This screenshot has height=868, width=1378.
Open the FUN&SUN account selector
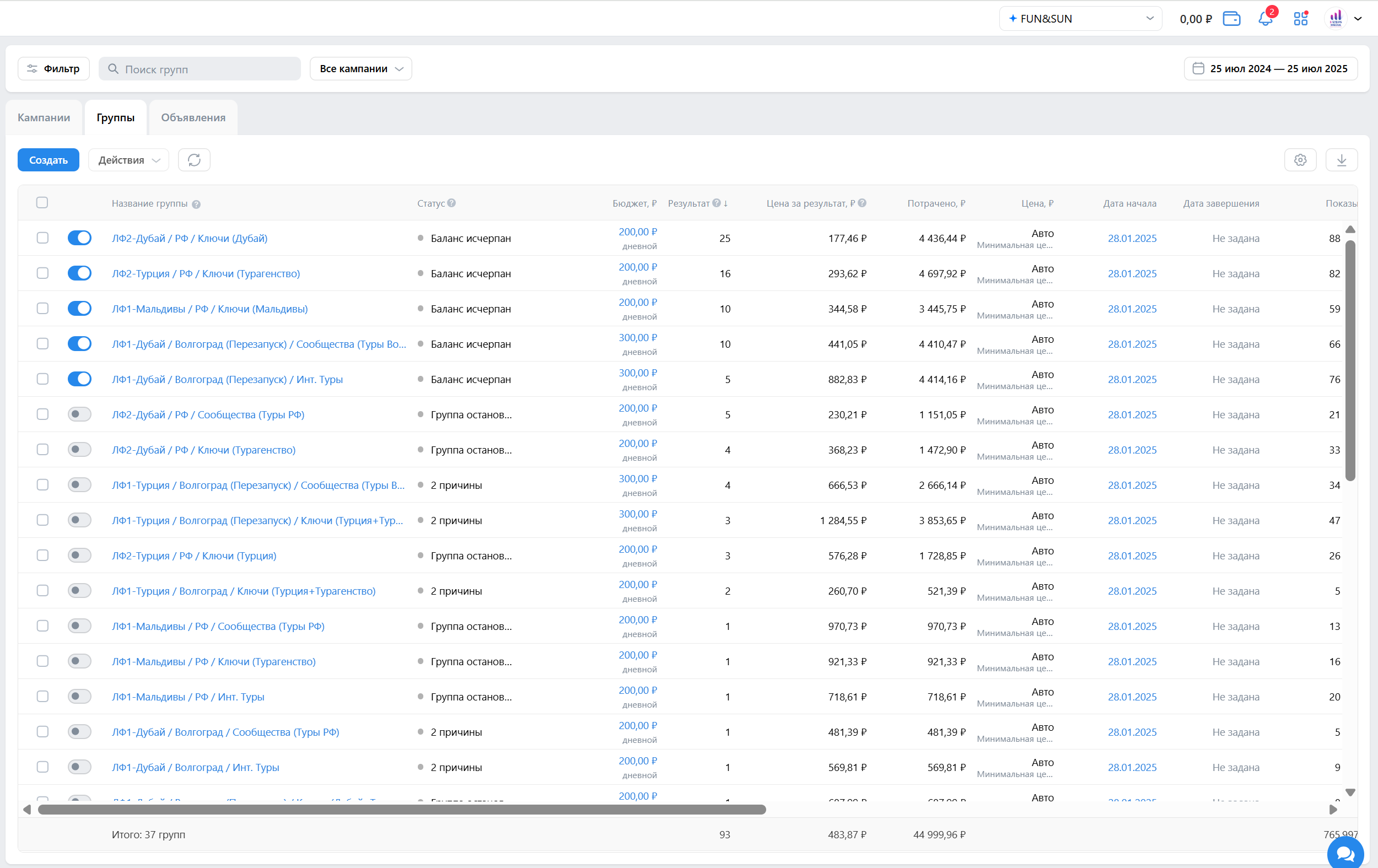coord(1080,19)
